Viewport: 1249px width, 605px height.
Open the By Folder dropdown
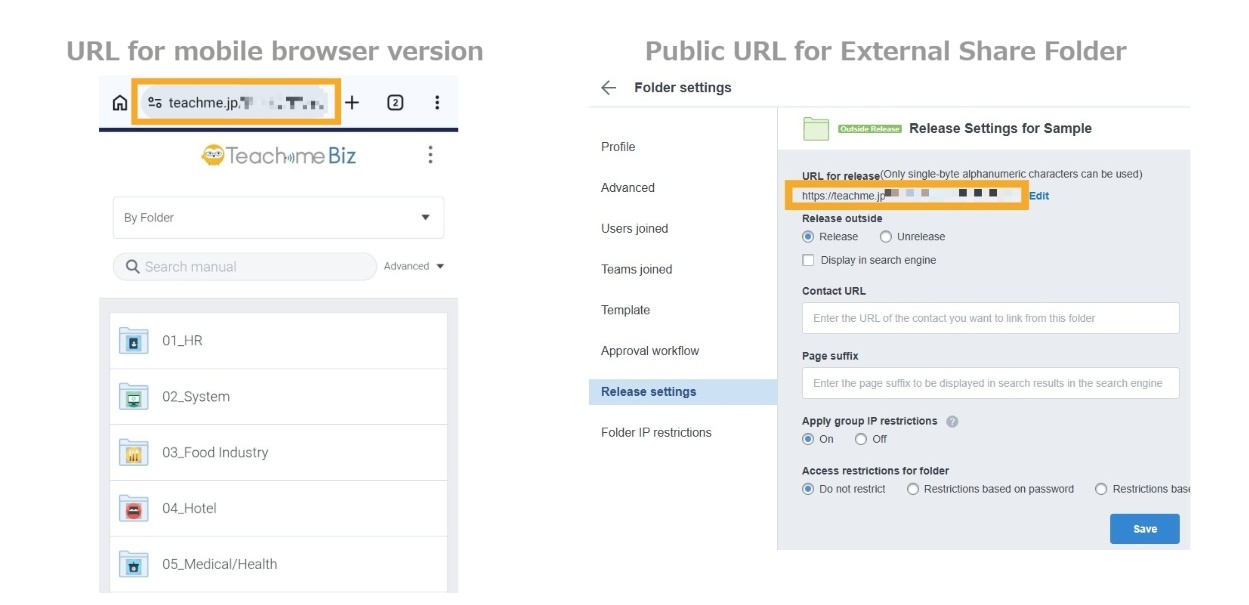[x=277, y=217]
